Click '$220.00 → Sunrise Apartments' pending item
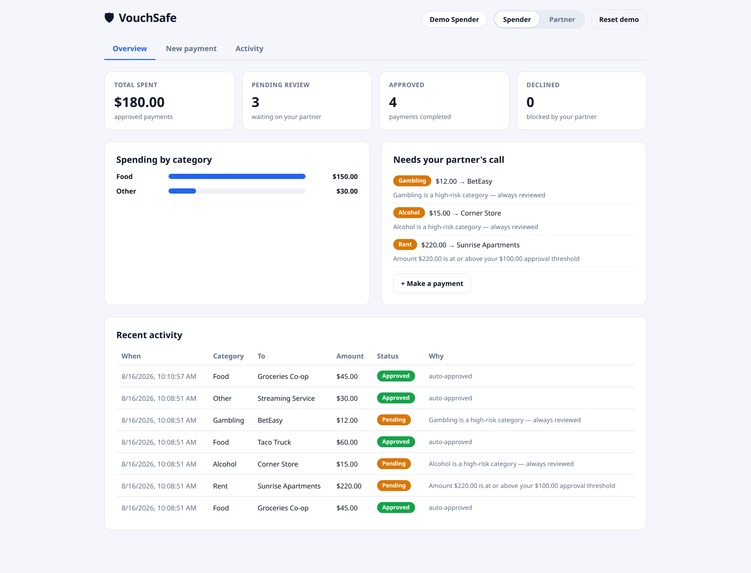Screen dimensions: 751x573 point(470,245)
